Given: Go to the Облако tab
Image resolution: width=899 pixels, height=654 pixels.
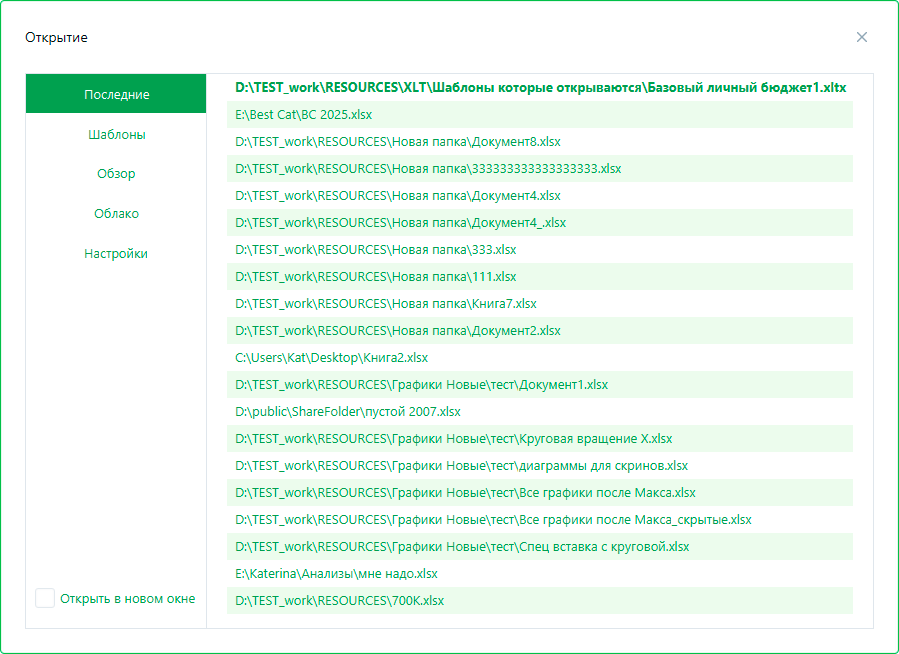Looking at the screenshot, I should tap(116, 214).
